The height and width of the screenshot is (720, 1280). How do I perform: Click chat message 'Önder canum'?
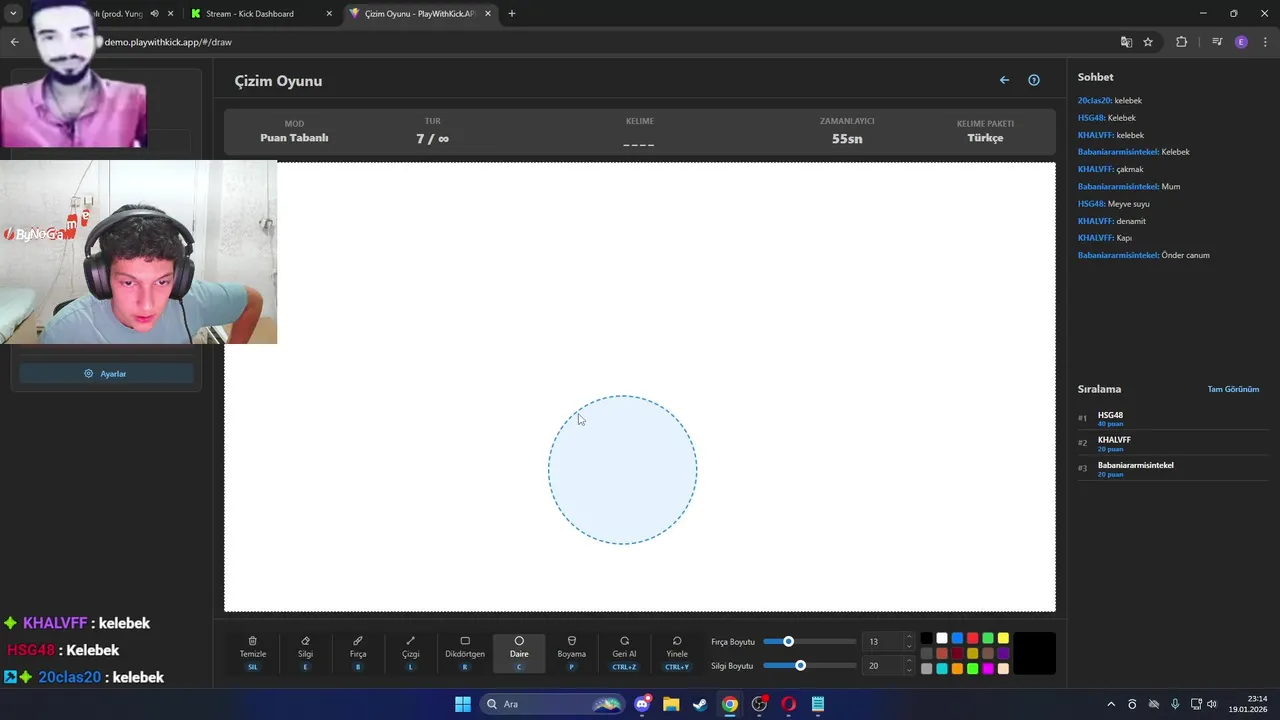(x=1185, y=255)
